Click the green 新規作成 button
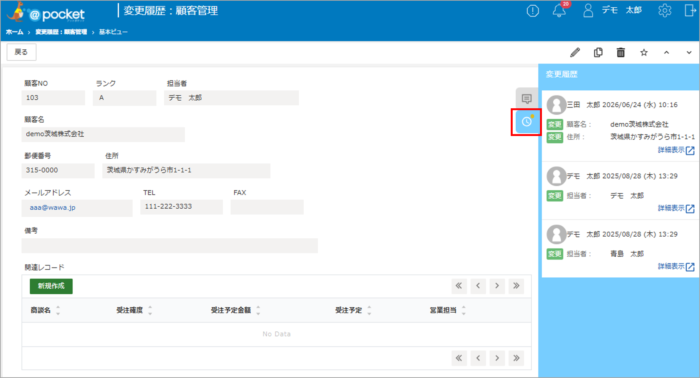 tap(51, 286)
